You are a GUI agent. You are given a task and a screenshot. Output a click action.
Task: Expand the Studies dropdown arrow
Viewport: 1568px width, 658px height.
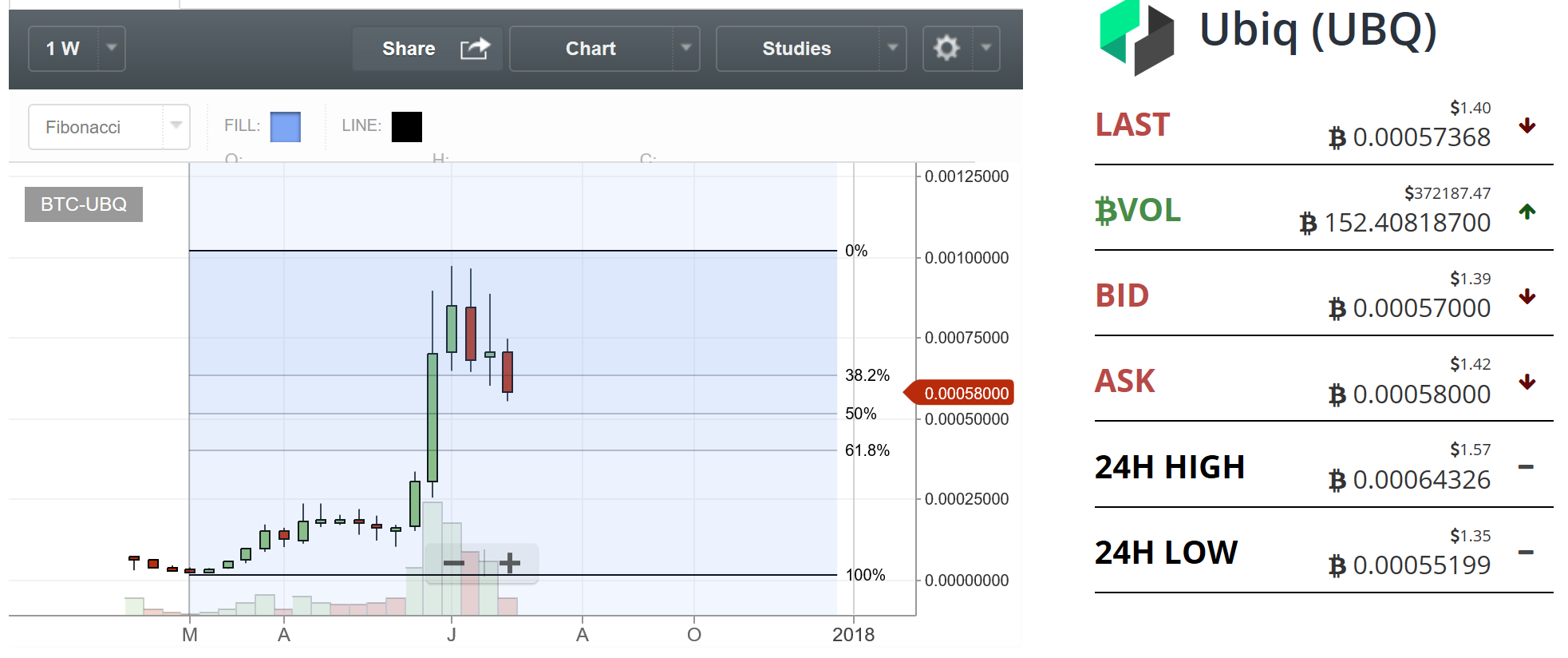(x=892, y=48)
